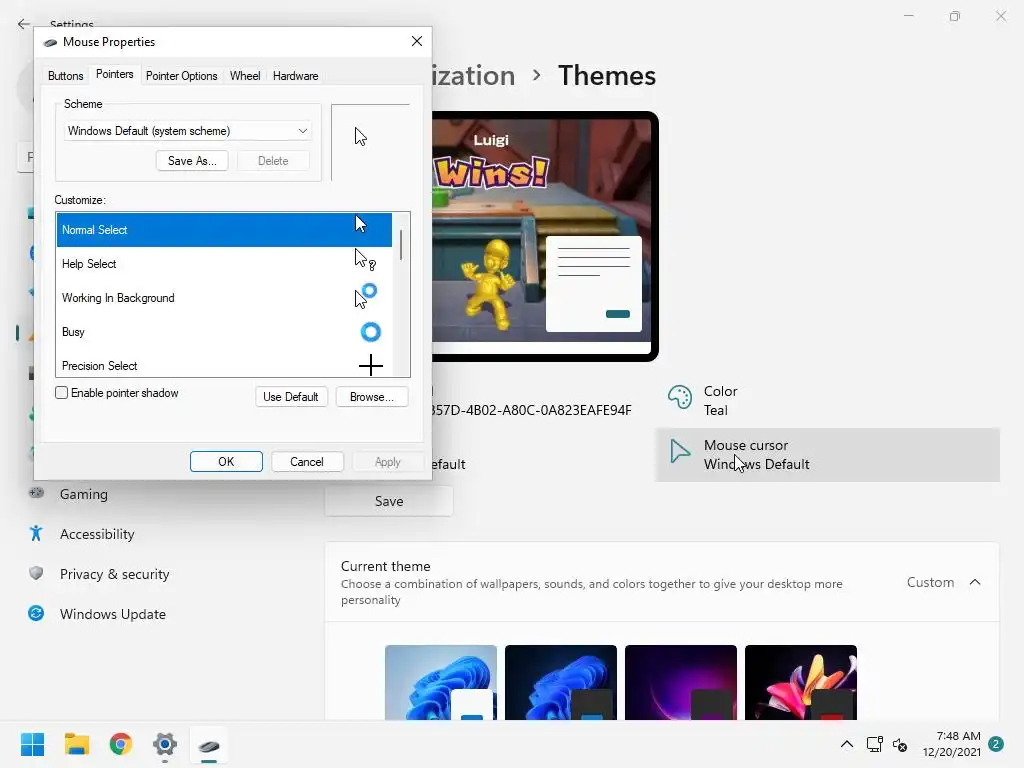The height and width of the screenshot is (768, 1024).
Task: Switch to the Wheel tab
Action: point(245,76)
